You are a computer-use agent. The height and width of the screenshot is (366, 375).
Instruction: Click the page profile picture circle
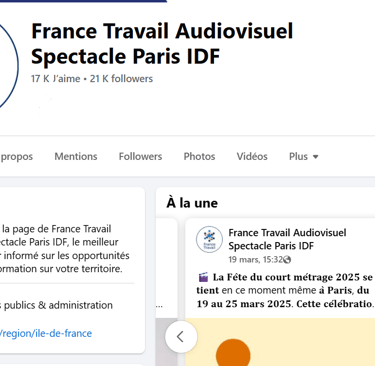(x=8, y=65)
